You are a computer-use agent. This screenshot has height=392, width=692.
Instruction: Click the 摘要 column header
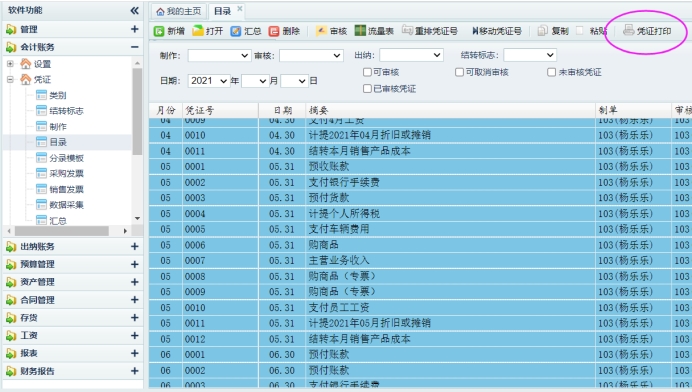click(x=451, y=110)
